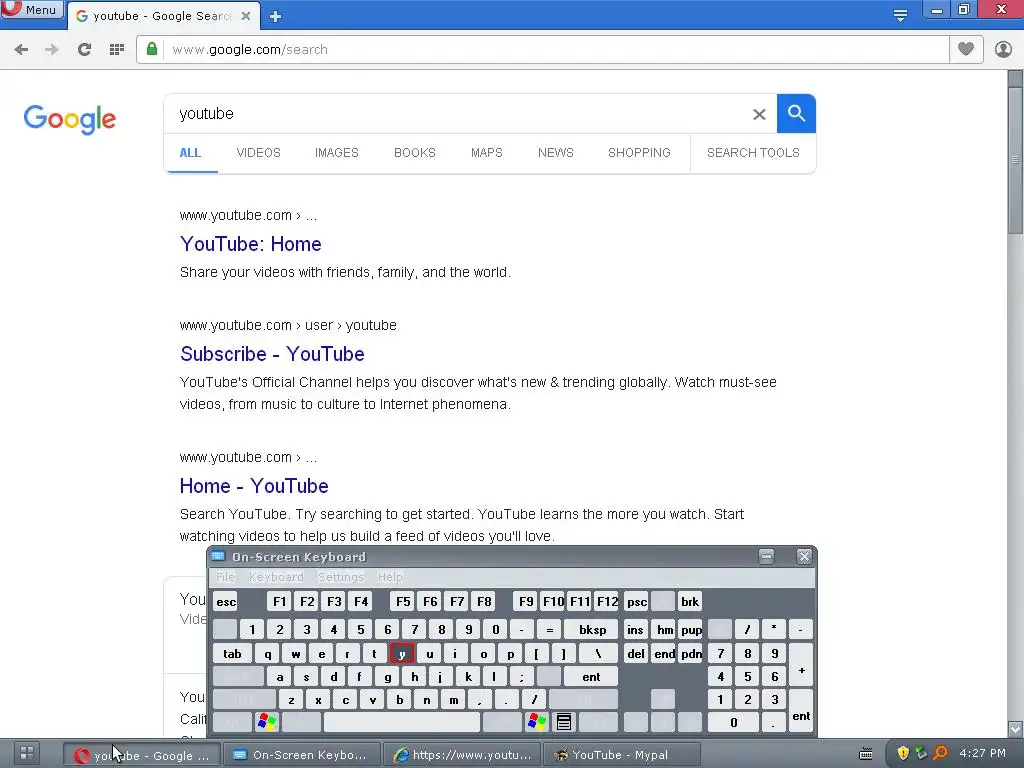Select youtube - Google taskbar item
The width and height of the screenshot is (1024, 768).
tap(141, 755)
